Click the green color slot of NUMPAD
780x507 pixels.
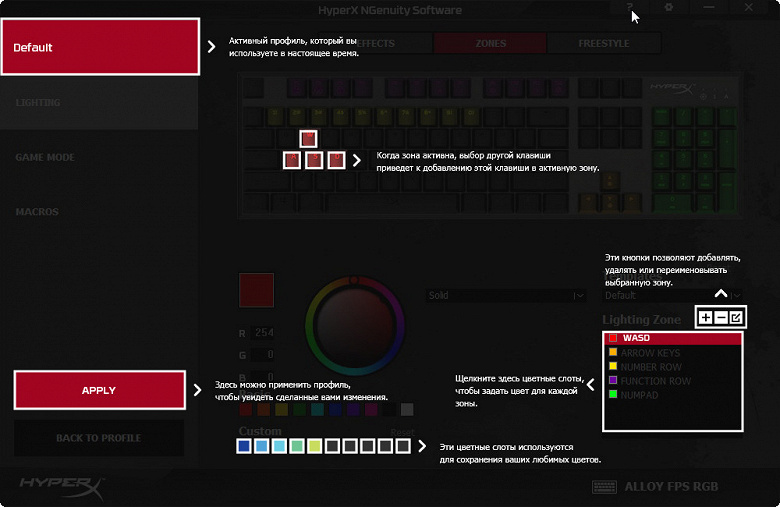click(x=613, y=394)
